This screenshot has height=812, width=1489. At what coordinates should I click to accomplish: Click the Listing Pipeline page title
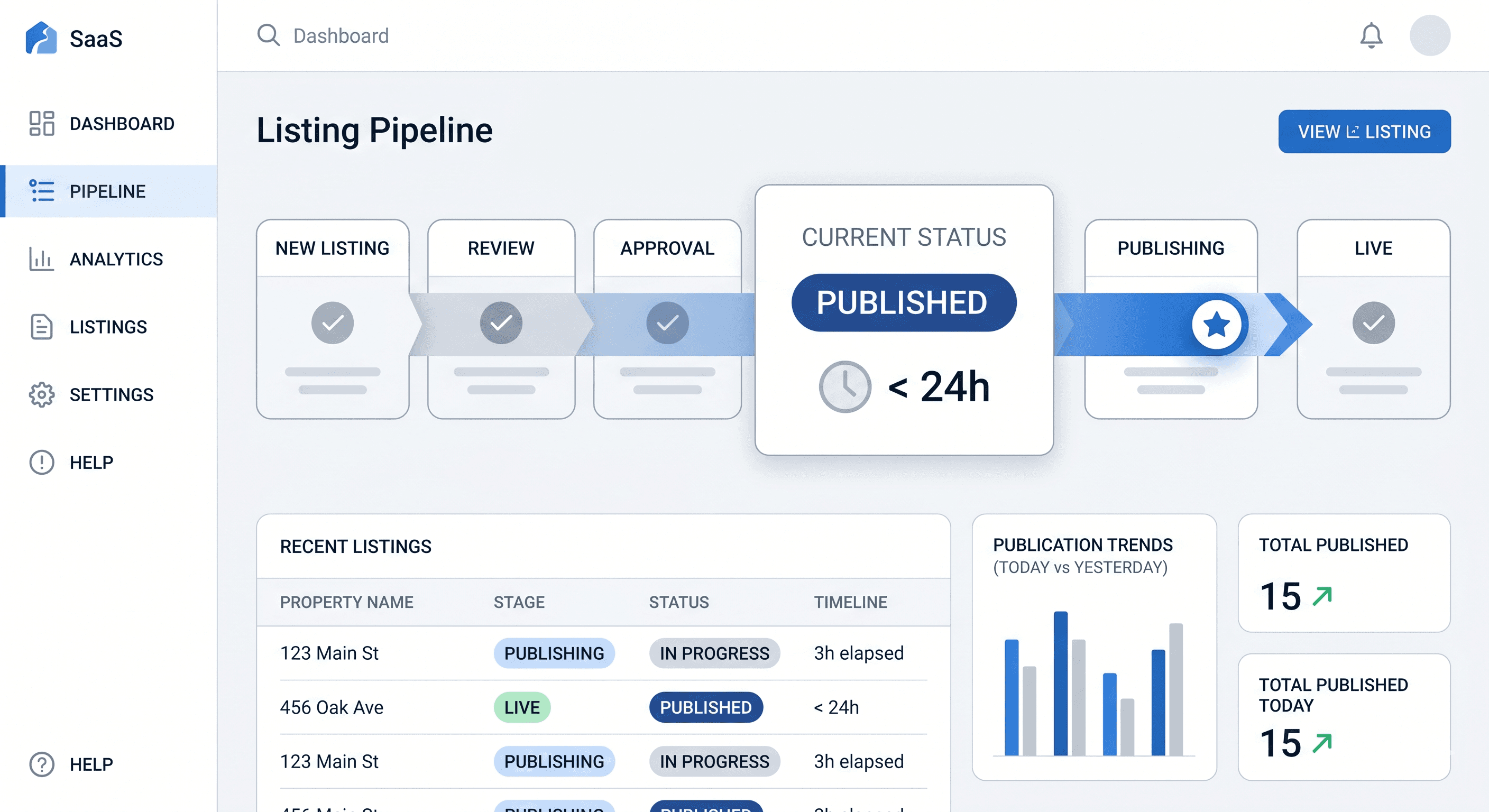pyautogui.click(x=374, y=130)
